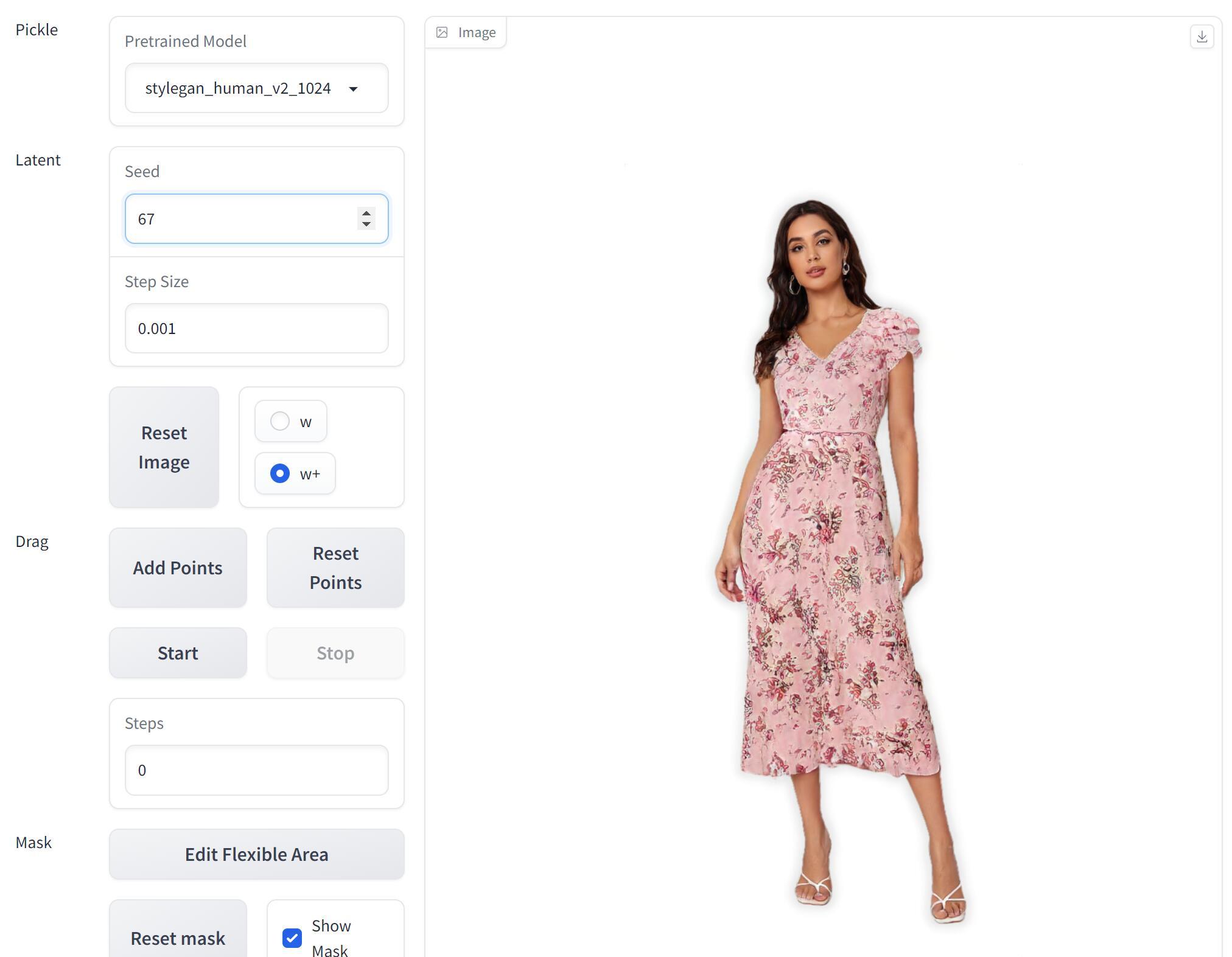
Task: Click the Step Size label text
Action: pyautogui.click(x=156, y=282)
